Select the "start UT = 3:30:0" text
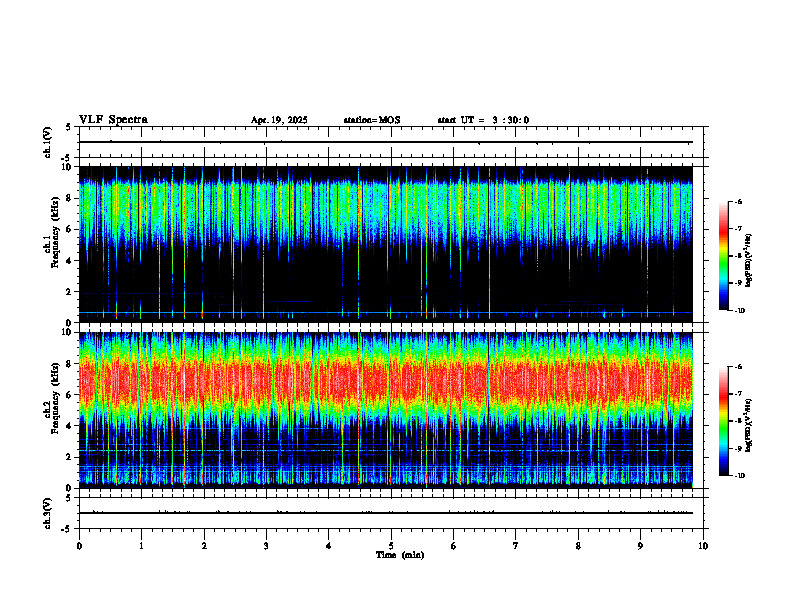This screenshot has width=792, height=612. [483, 120]
